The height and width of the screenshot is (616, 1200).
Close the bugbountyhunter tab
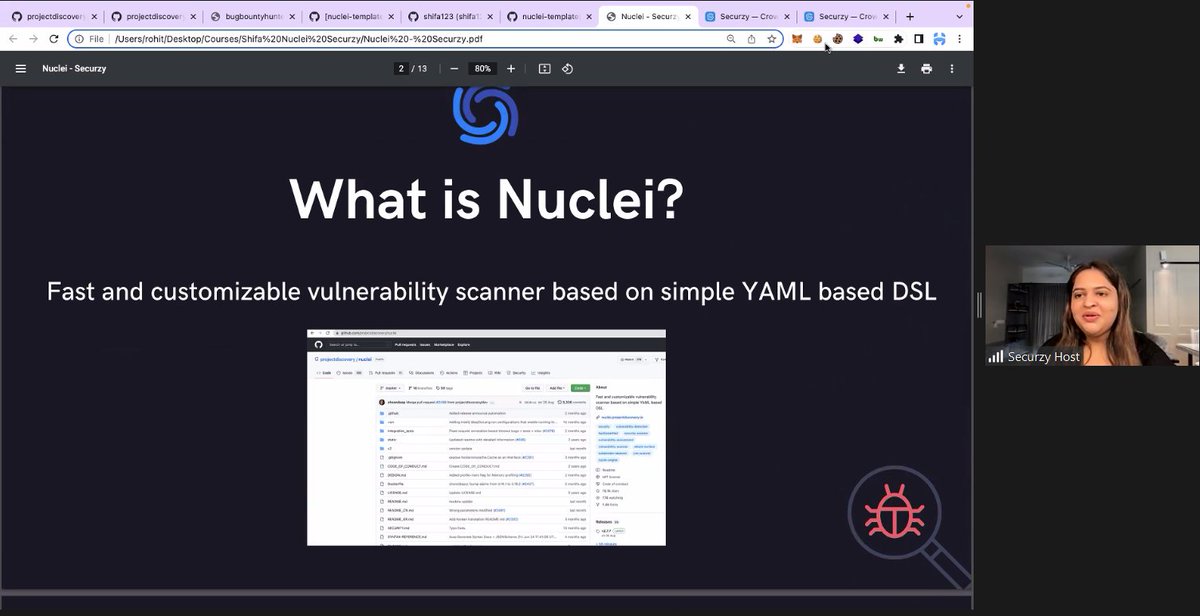pos(292,16)
